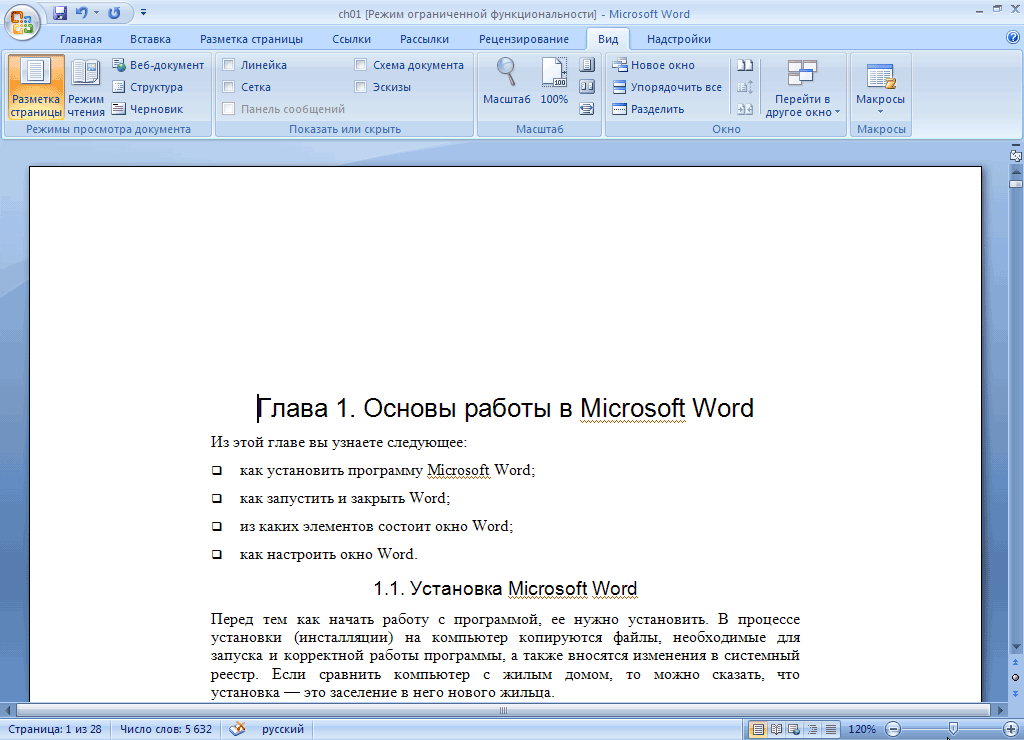This screenshot has width=1024, height=740.
Task: Reset window position icon
Action: pos(745,108)
